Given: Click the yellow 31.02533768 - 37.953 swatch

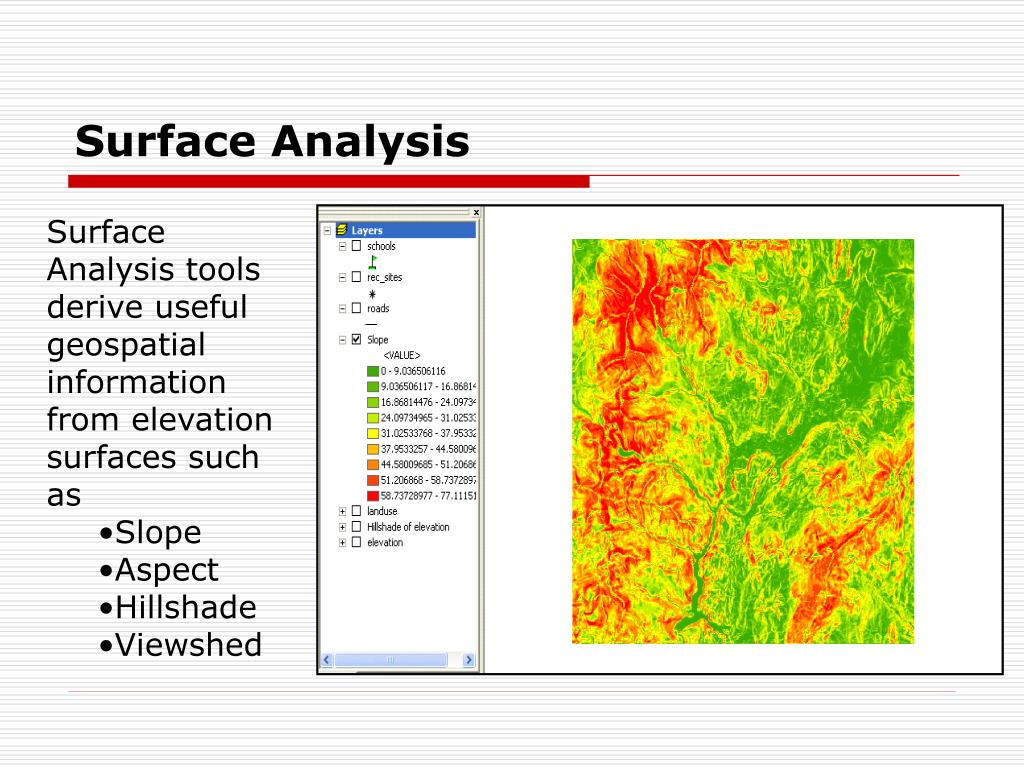Looking at the screenshot, I should 373,434.
